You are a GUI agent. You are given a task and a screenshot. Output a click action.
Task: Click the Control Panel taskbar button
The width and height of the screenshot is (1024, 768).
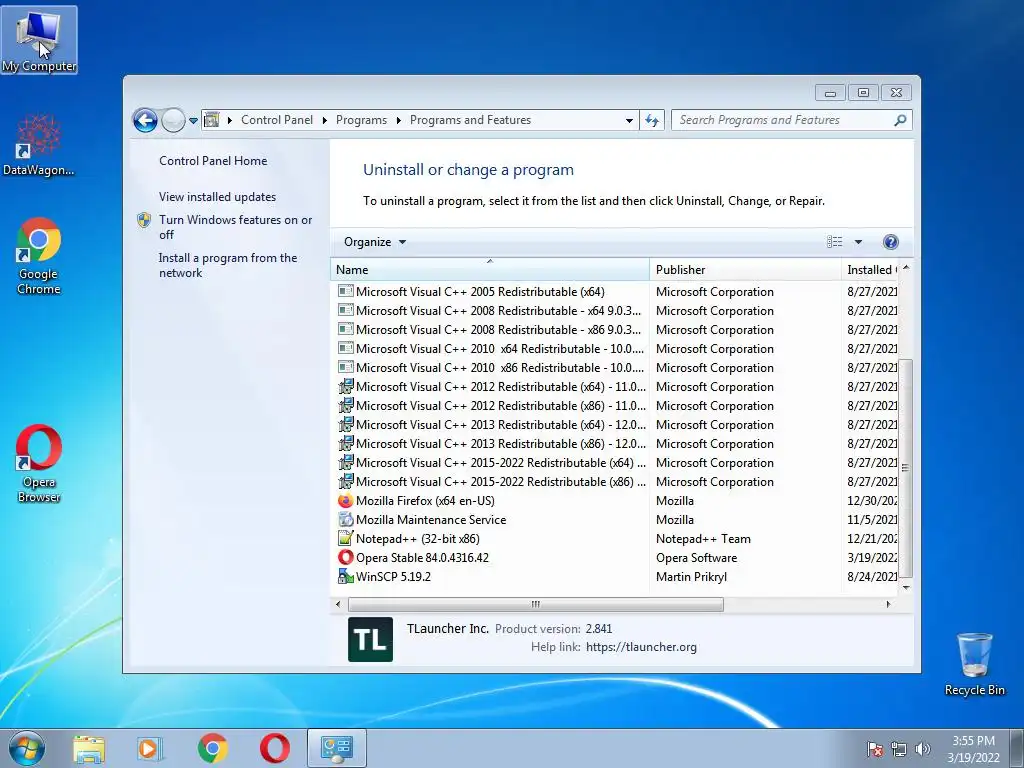coord(337,748)
